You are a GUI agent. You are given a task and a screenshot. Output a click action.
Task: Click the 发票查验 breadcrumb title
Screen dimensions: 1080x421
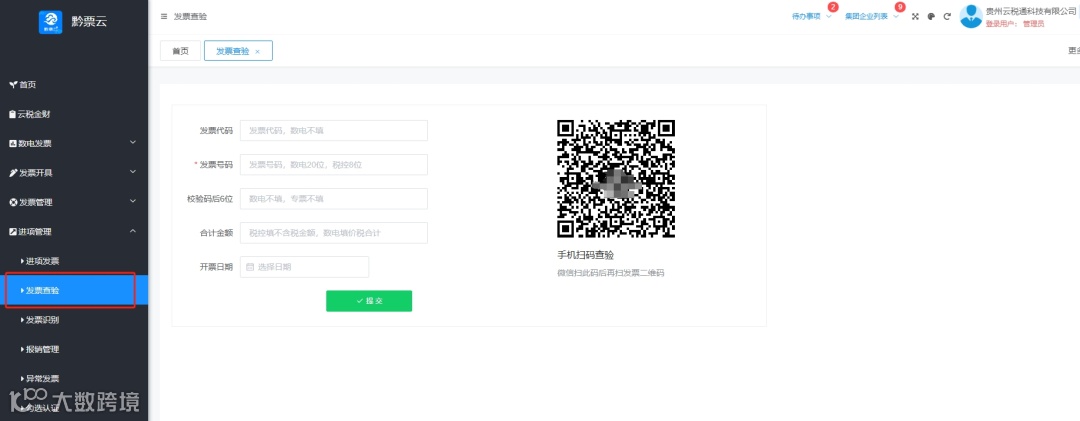click(x=190, y=17)
